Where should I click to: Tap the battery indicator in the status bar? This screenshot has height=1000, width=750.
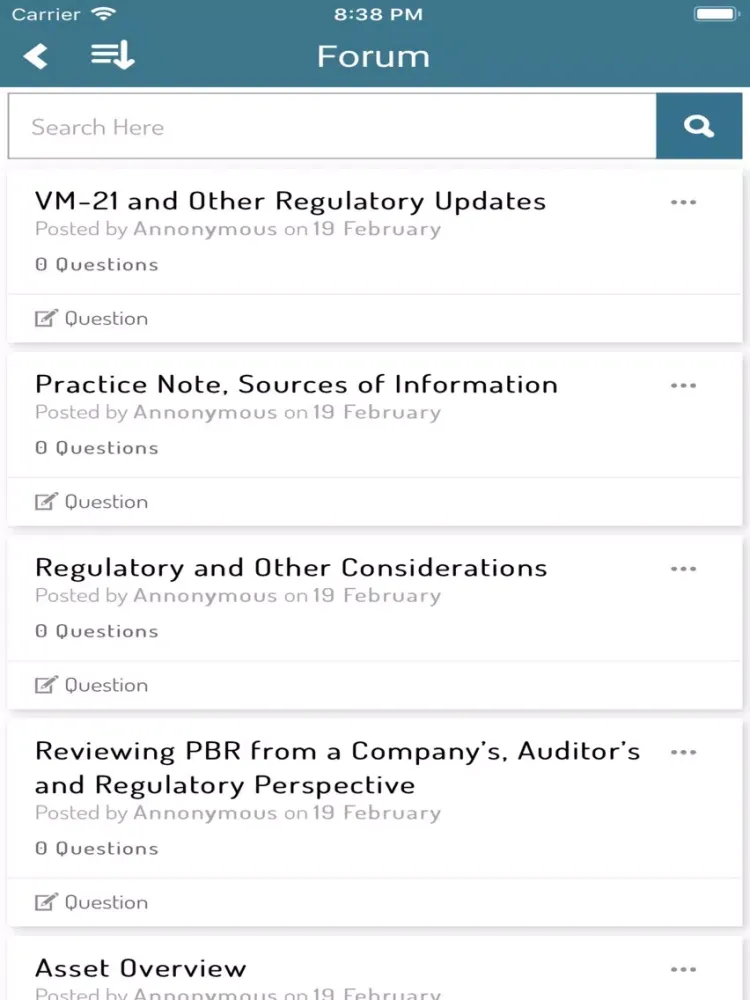[x=714, y=14]
